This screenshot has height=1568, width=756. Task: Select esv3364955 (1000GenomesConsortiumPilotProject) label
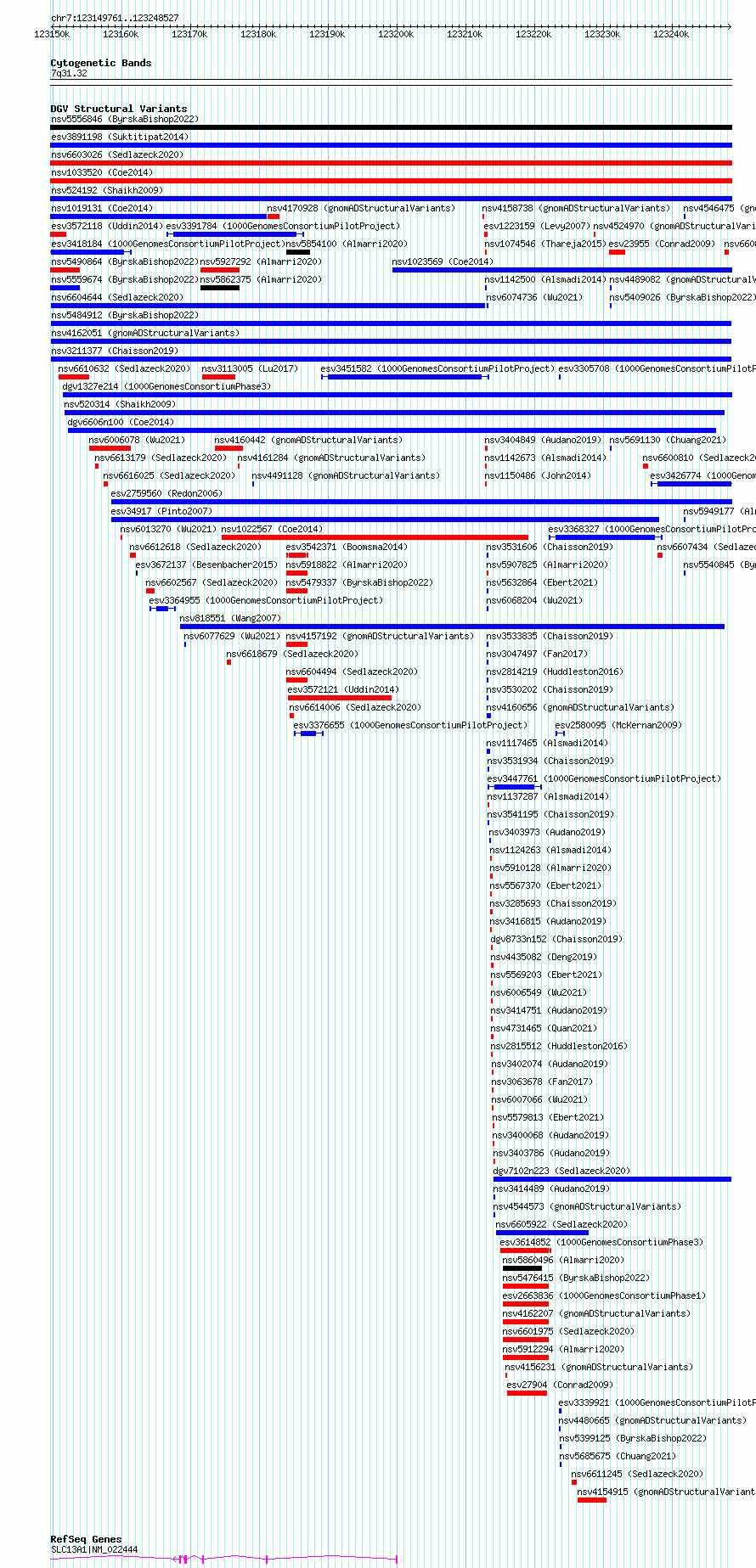tap(266, 601)
